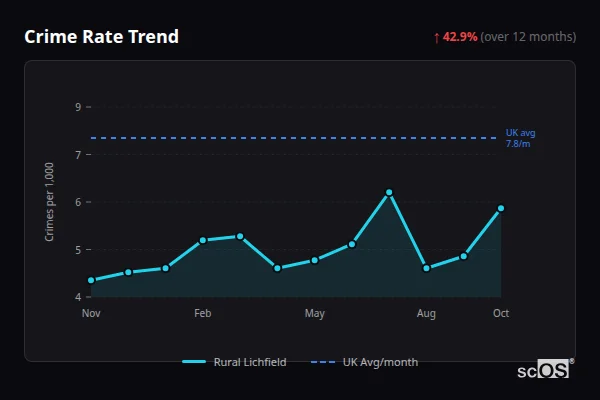The height and width of the screenshot is (400, 600).
Task: Click the Aug data point on the line
Action: point(426,268)
